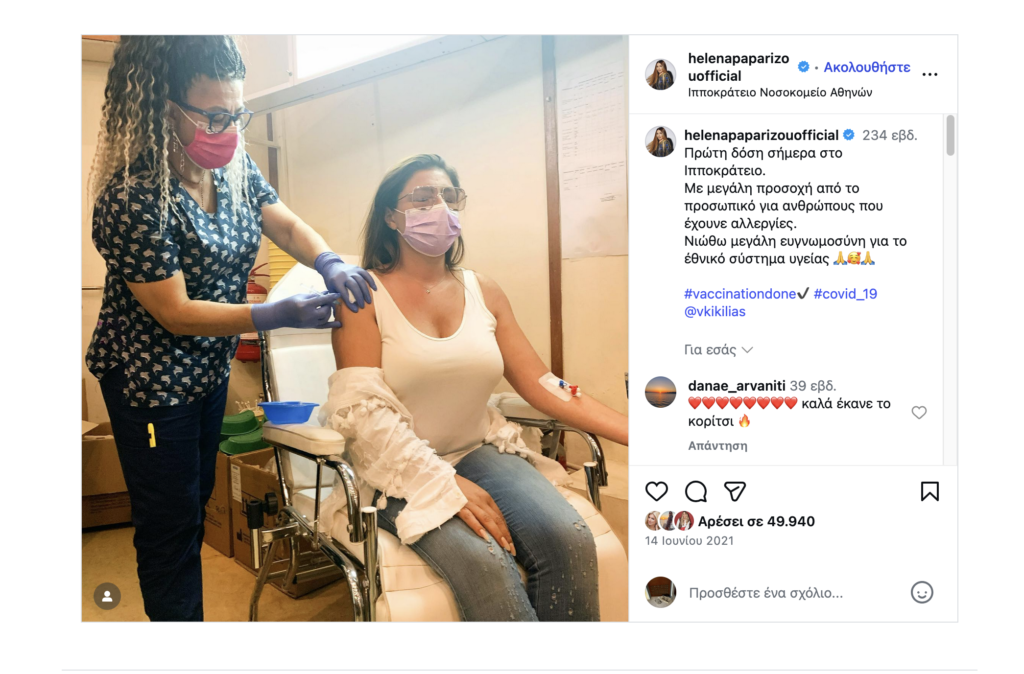Open danae_arvaniti profile avatar
This screenshot has width=1024, height=674.
coord(660,392)
